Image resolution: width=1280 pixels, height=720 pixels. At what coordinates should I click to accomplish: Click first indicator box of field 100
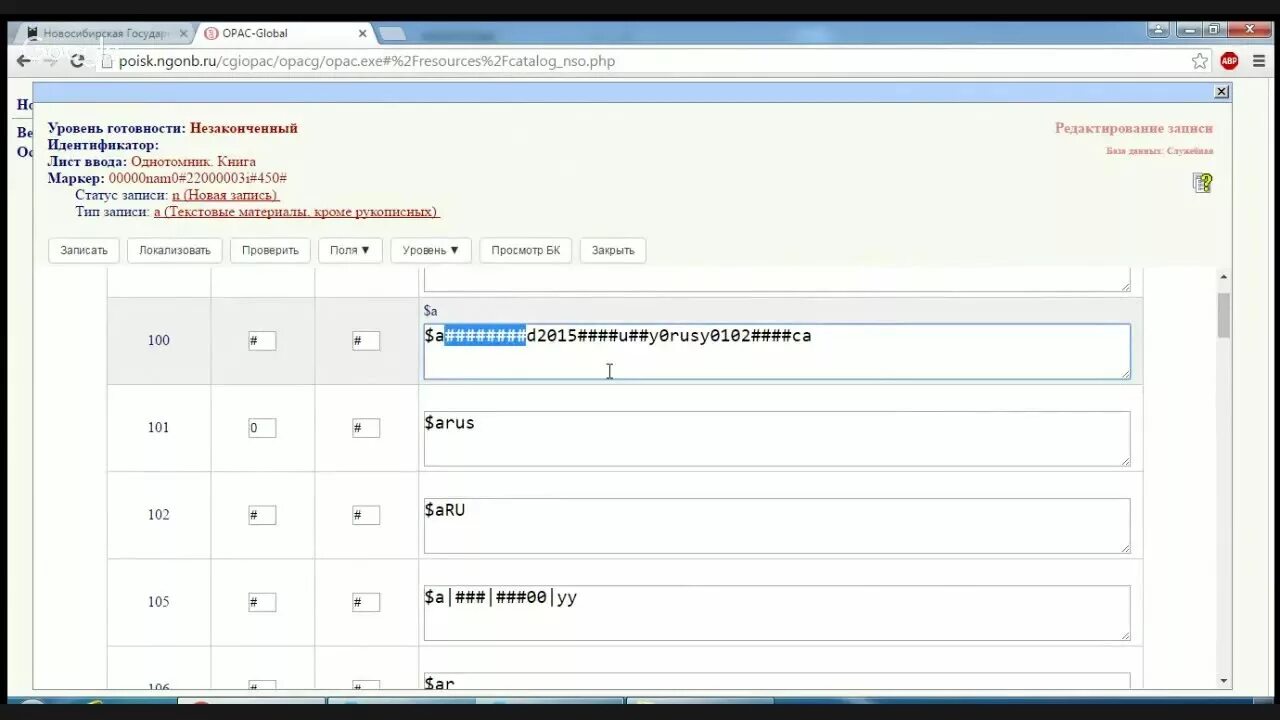(262, 341)
